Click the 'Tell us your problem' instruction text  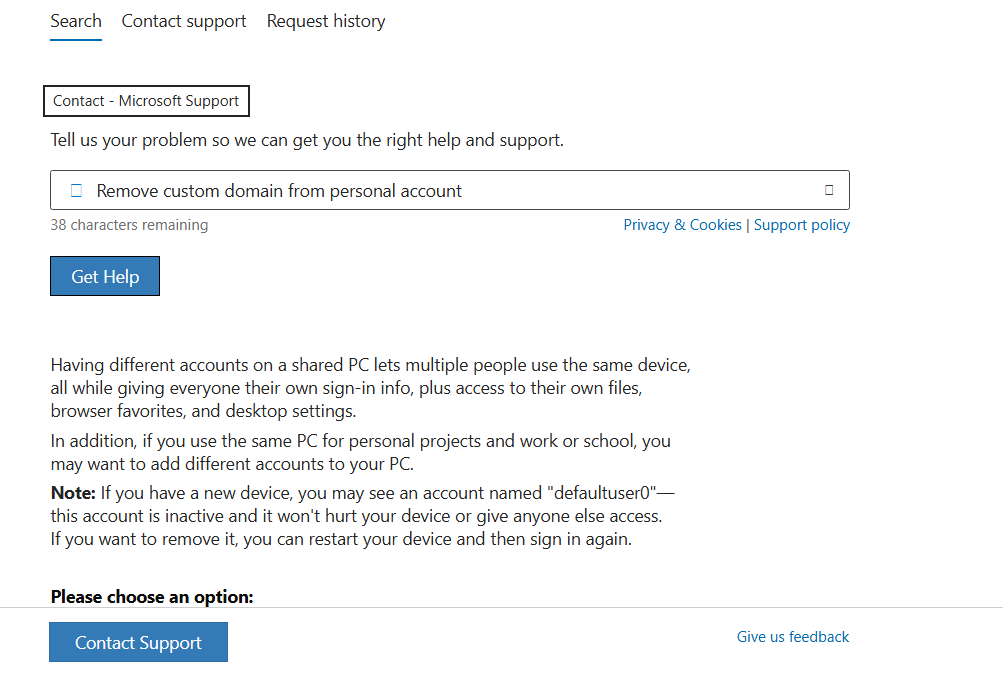pos(307,140)
